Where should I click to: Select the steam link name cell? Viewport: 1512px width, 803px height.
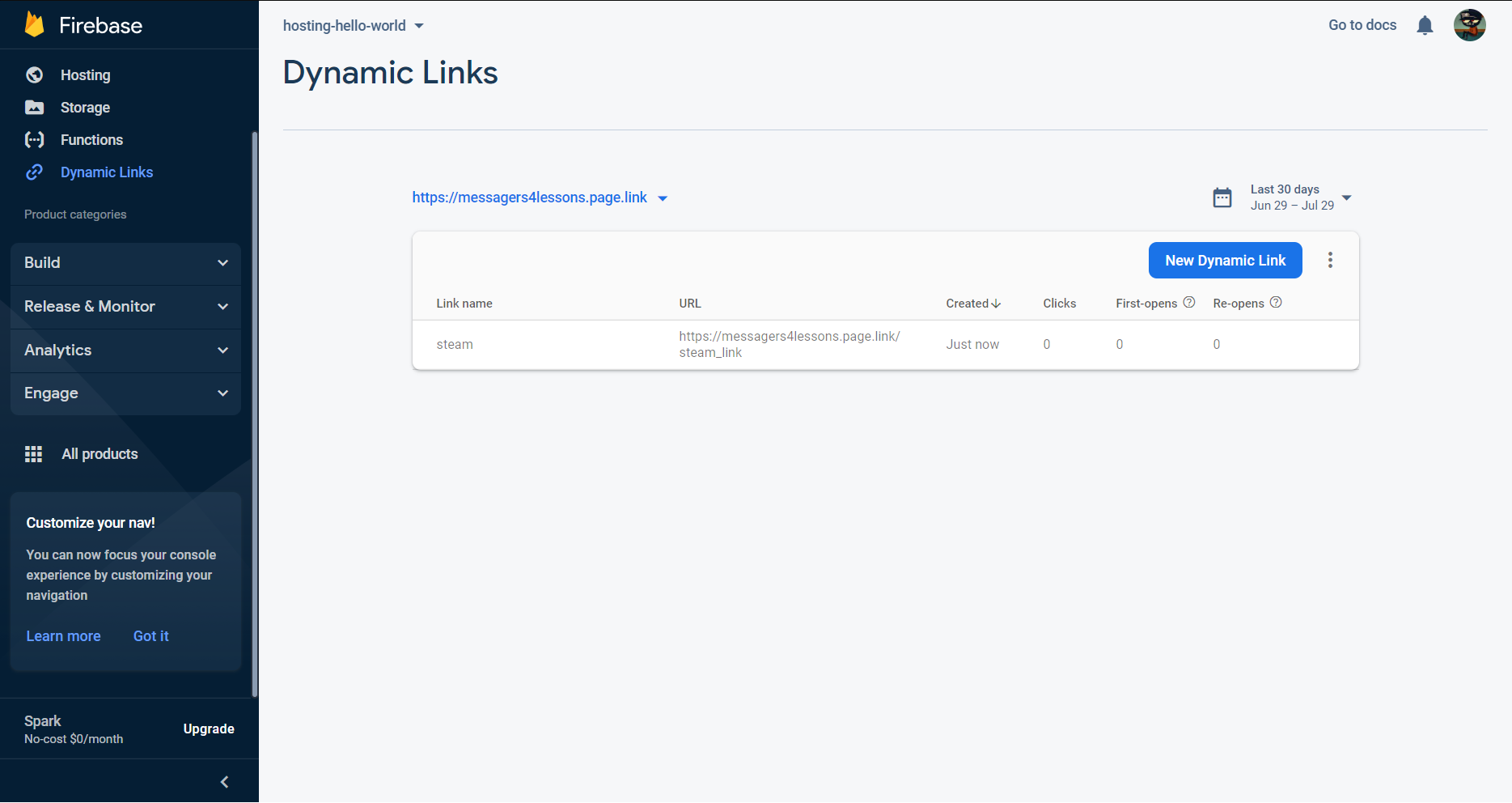(455, 345)
